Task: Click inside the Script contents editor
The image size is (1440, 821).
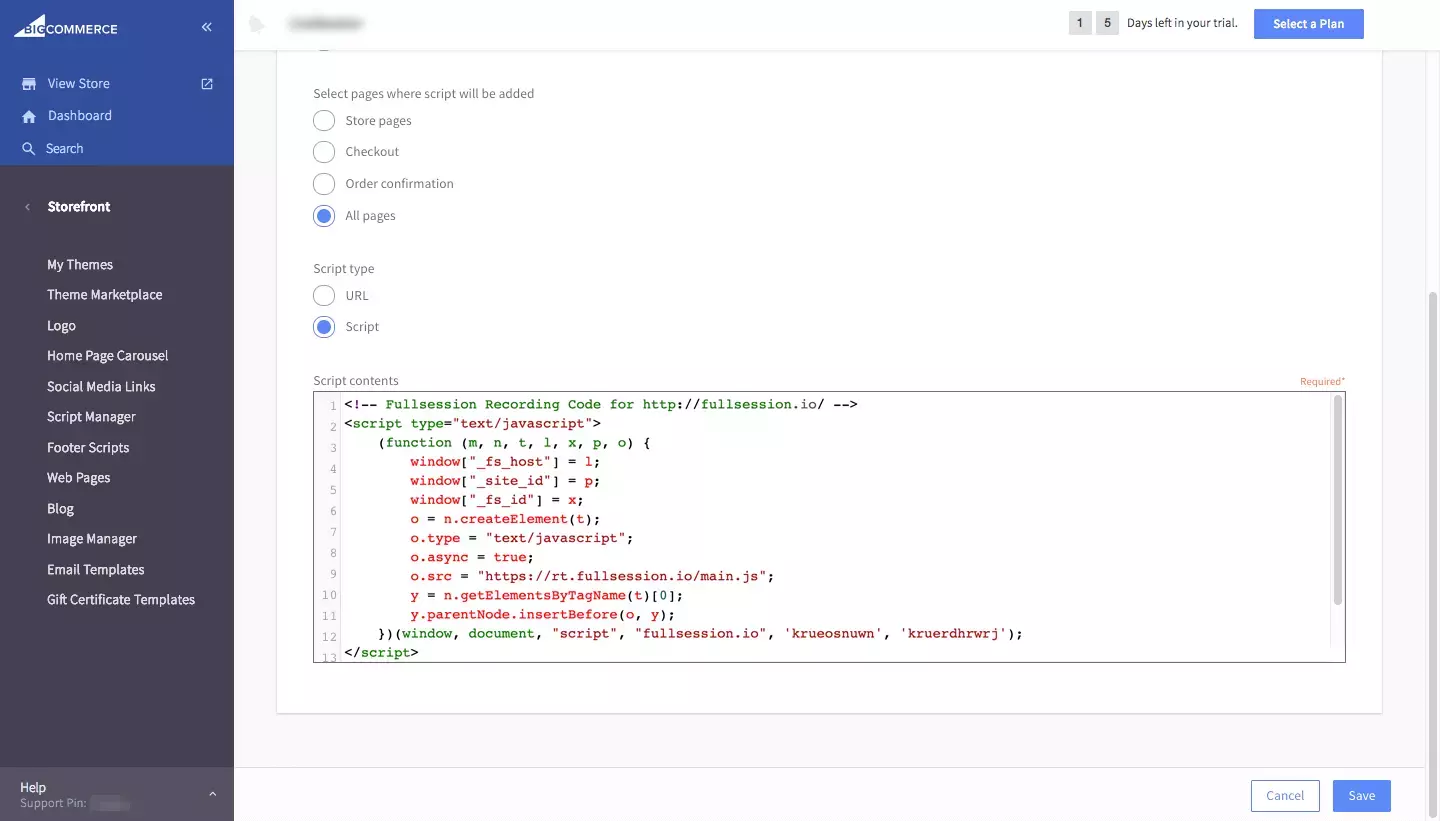Action: [829, 527]
